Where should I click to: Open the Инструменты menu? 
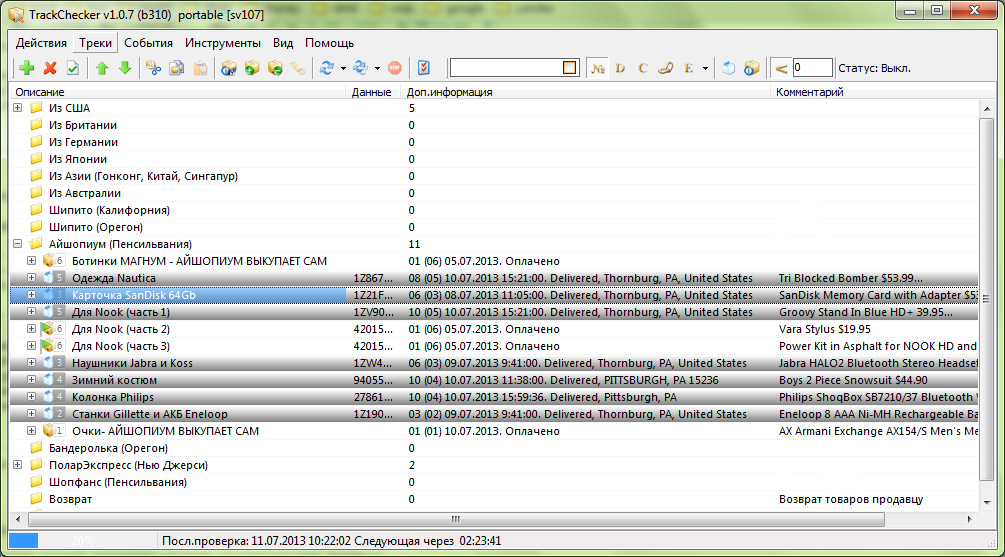pos(223,43)
